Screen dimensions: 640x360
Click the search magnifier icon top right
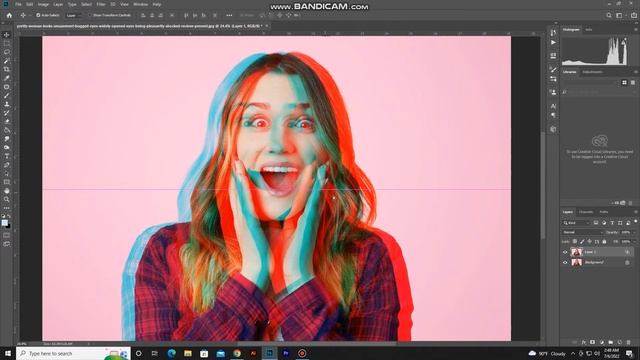point(609,15)
